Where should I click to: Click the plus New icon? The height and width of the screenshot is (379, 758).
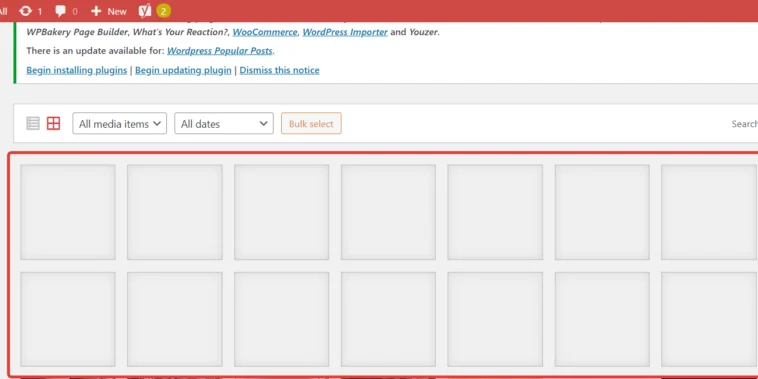click(x=96, y=11)
